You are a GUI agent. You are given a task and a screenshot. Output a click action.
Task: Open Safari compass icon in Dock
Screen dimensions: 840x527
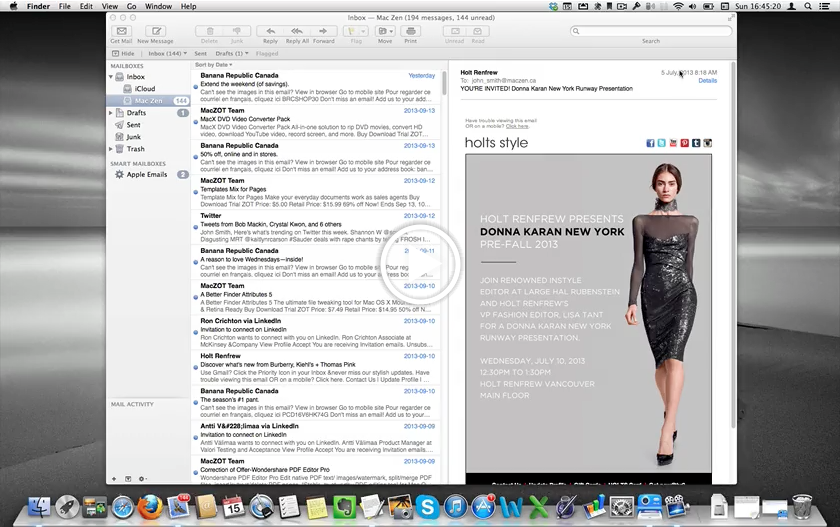(122, 507)
